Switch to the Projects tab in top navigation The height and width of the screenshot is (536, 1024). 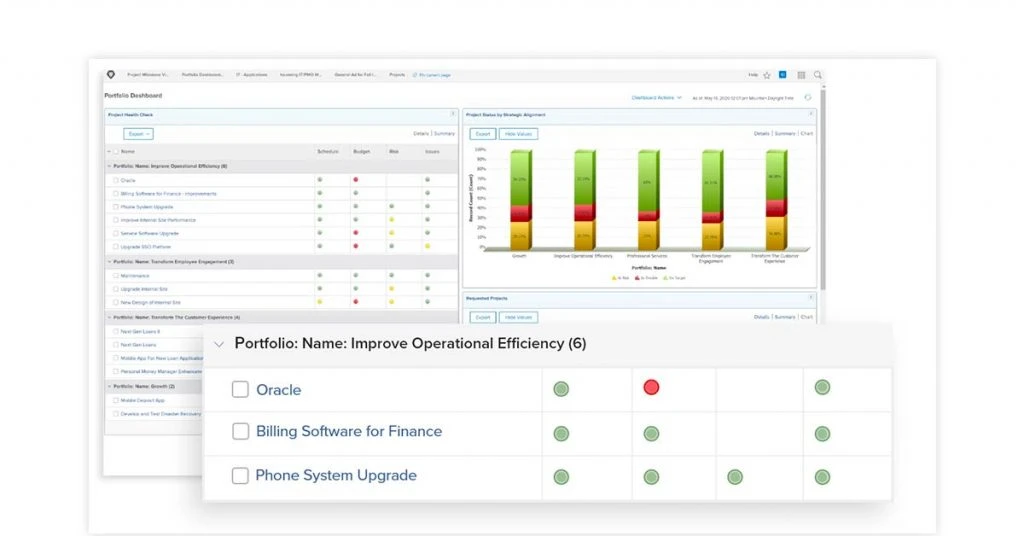click(x=397, y=75)
